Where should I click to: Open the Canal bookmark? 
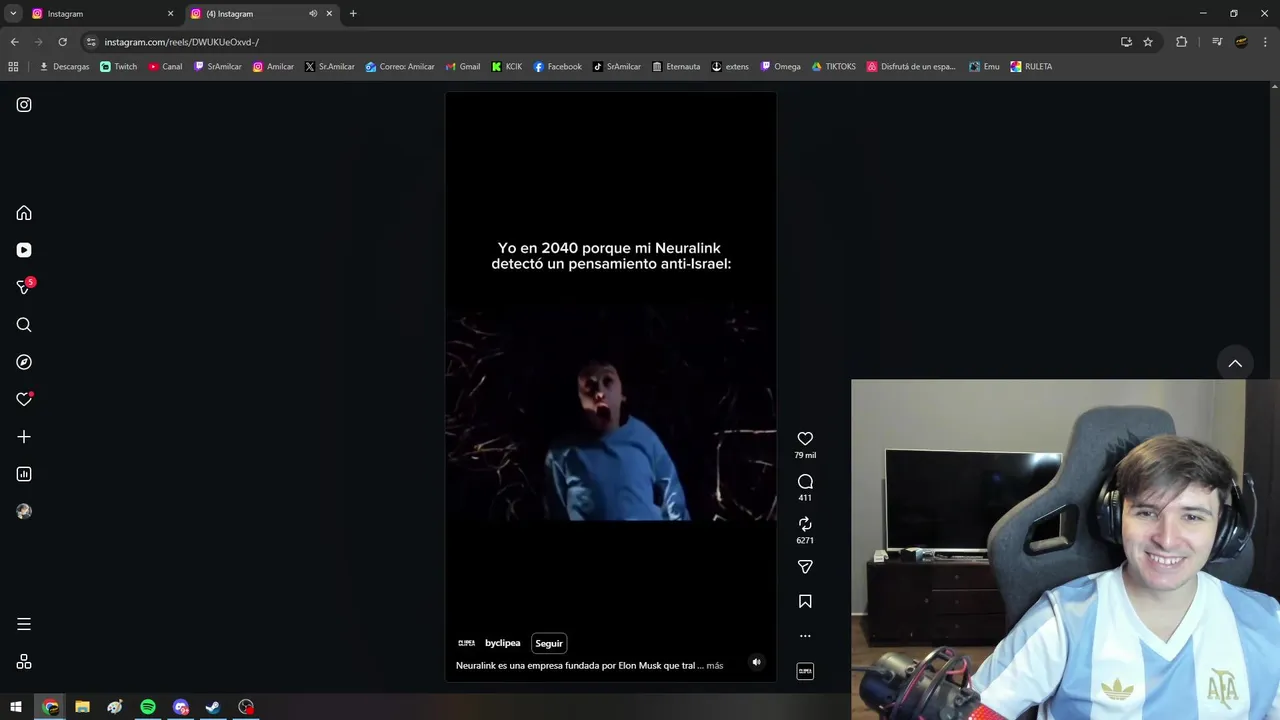[165, 67]
